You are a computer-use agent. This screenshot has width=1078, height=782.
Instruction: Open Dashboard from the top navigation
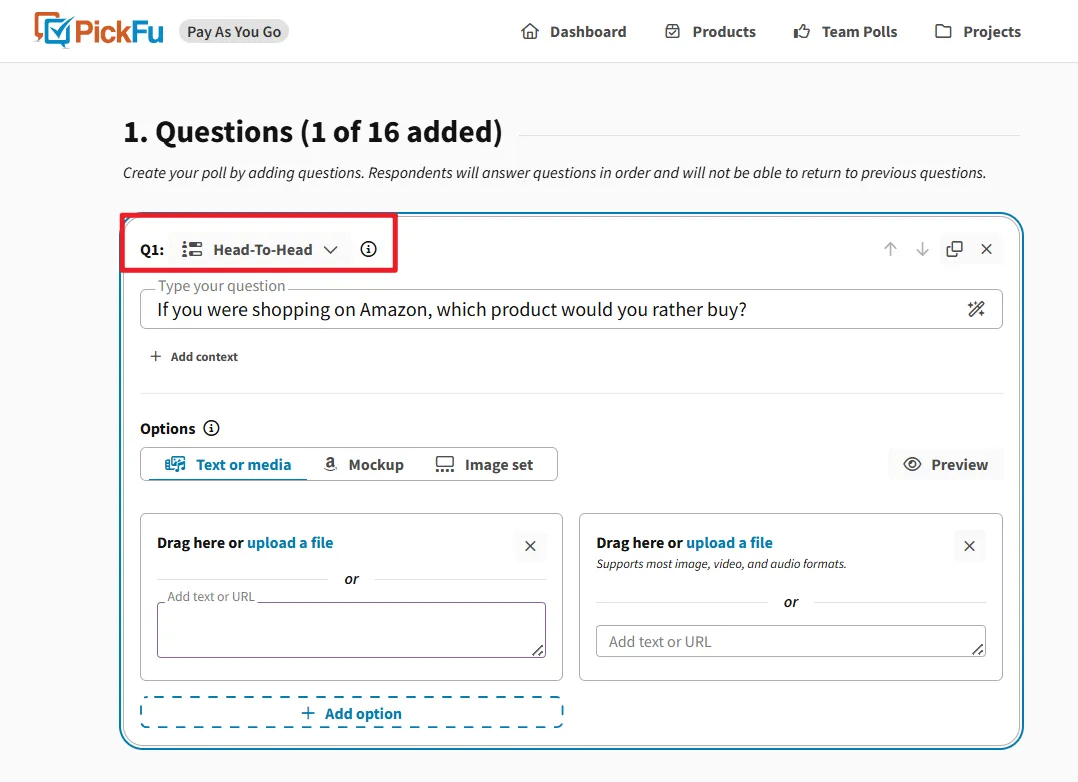[574, 32]
